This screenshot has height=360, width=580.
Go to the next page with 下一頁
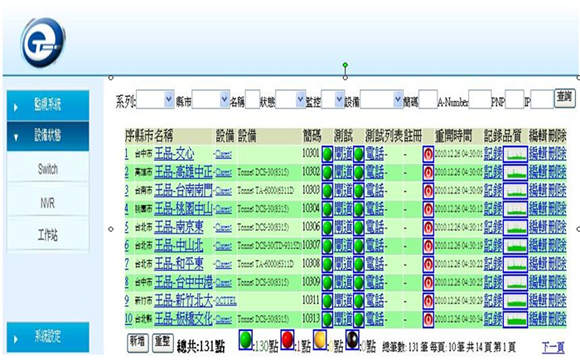[x=553, y=347]
